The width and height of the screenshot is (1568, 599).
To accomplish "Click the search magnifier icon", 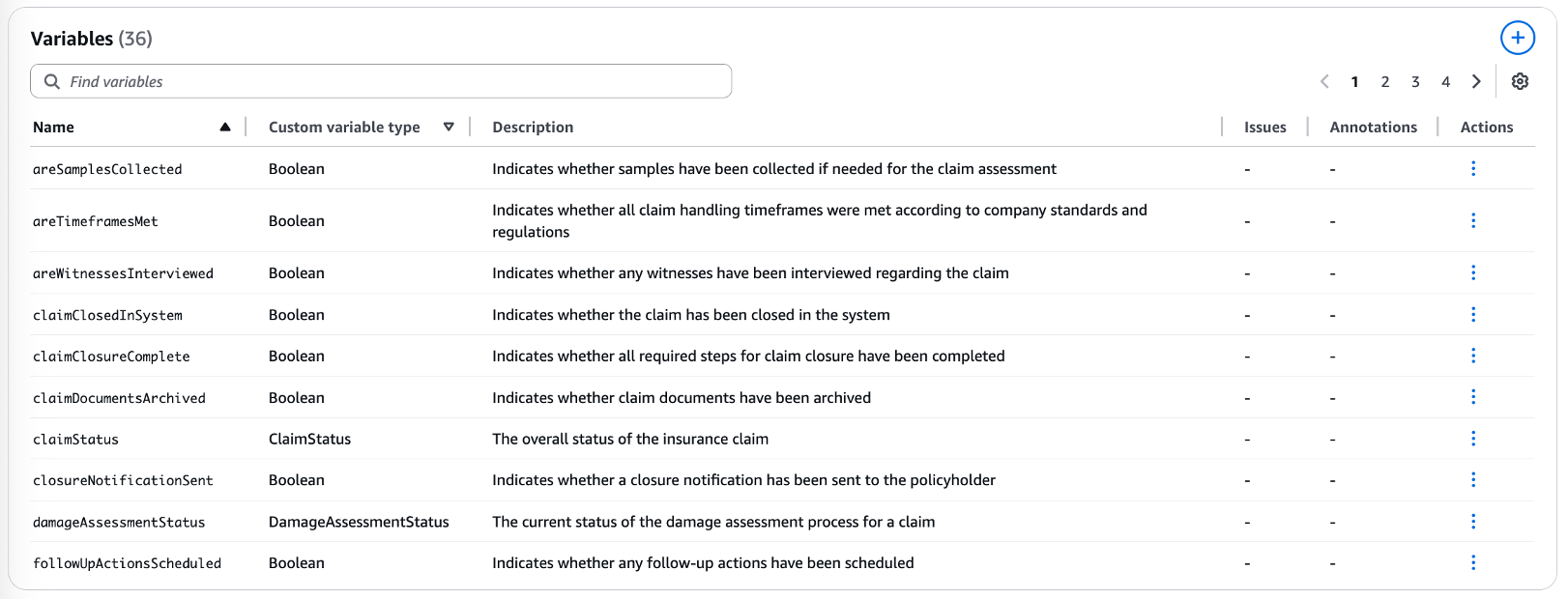I will pos(52,81).
